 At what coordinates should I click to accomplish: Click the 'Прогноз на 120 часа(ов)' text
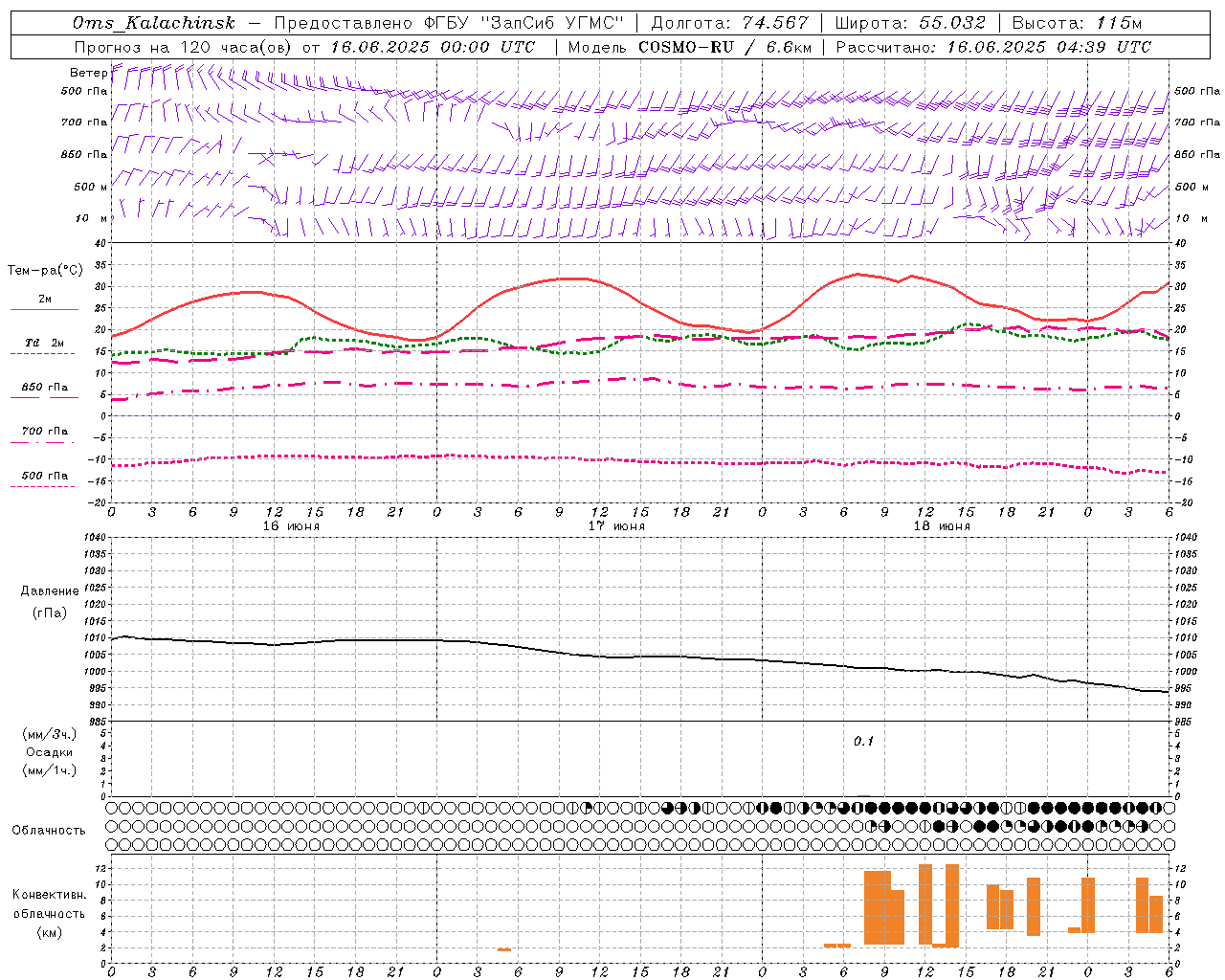coord(184,47)
